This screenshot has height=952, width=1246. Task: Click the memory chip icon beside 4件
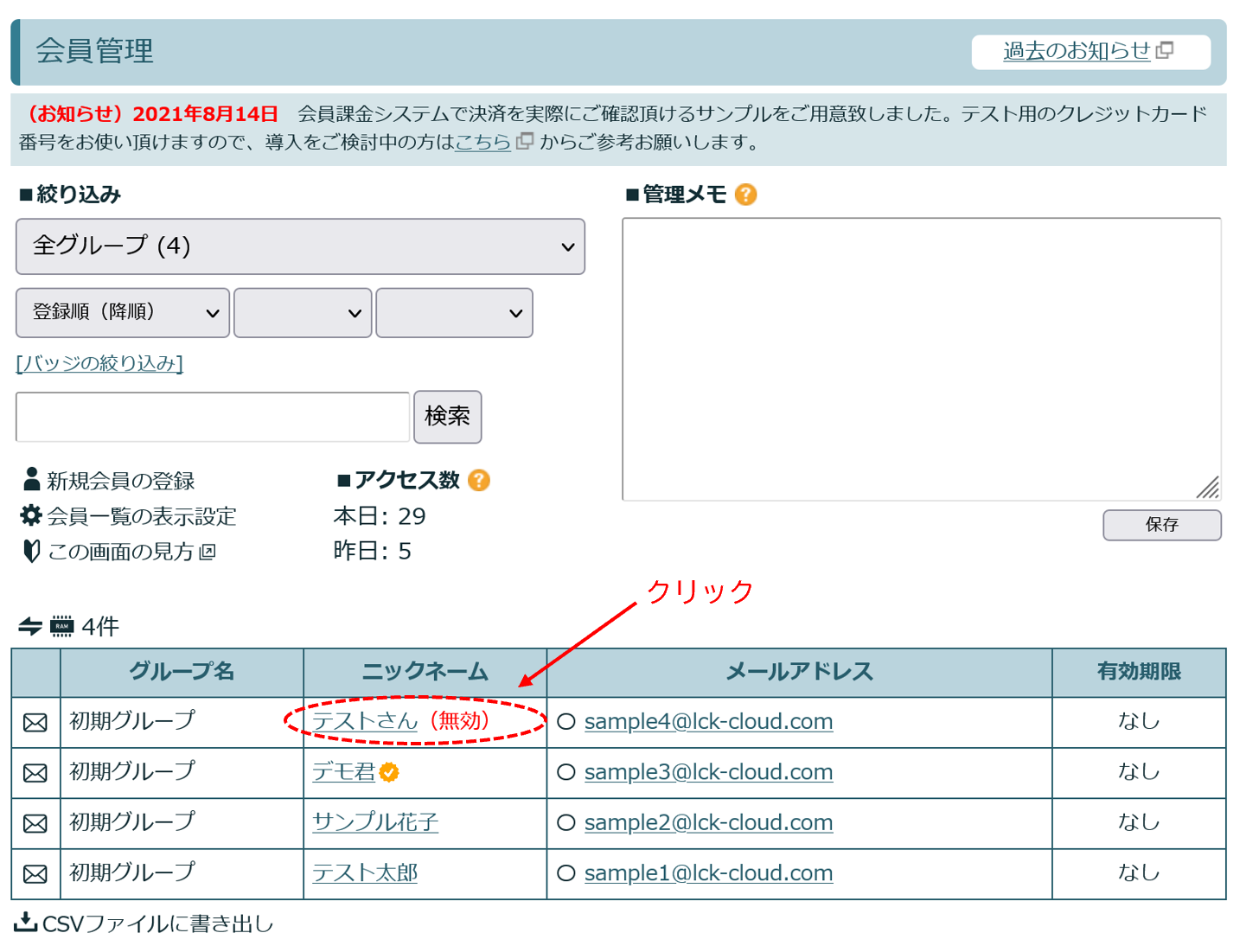(x=61, y=626)
